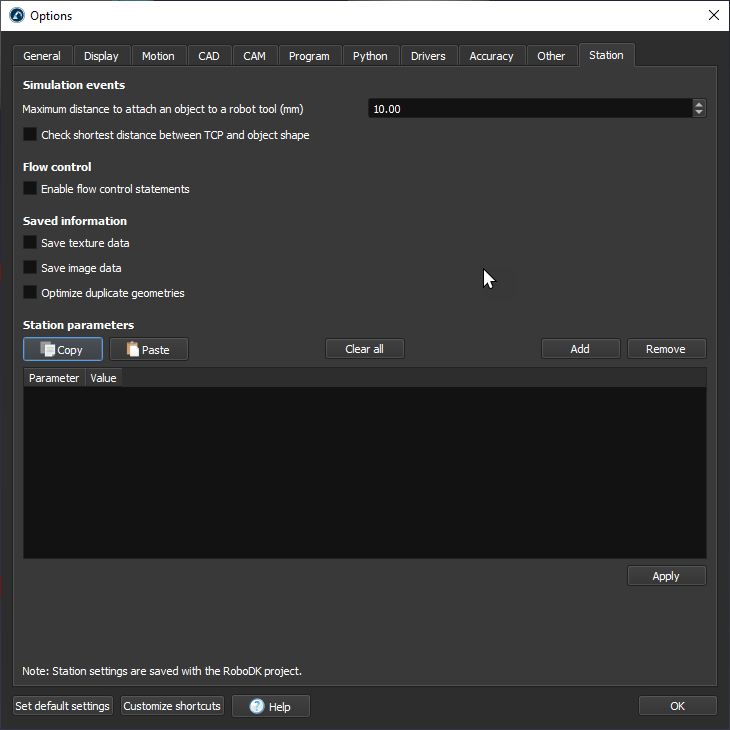The image size is (730, 730).
Task: Close the Options dialog window
Action: [x=713, y=15]
